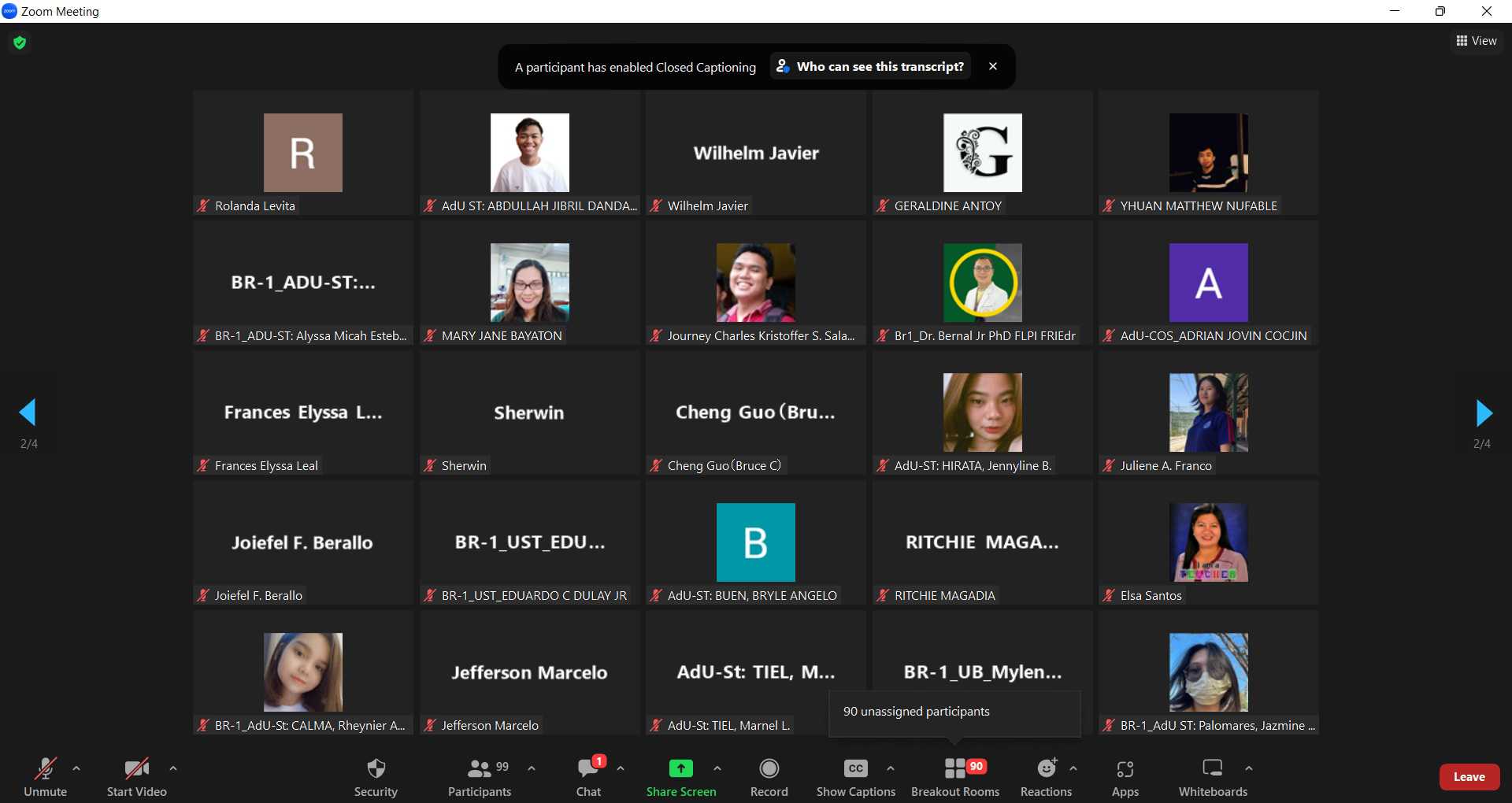Dismiss the Closed Captioning notification
1512x803 pixels.
(993, 67)
